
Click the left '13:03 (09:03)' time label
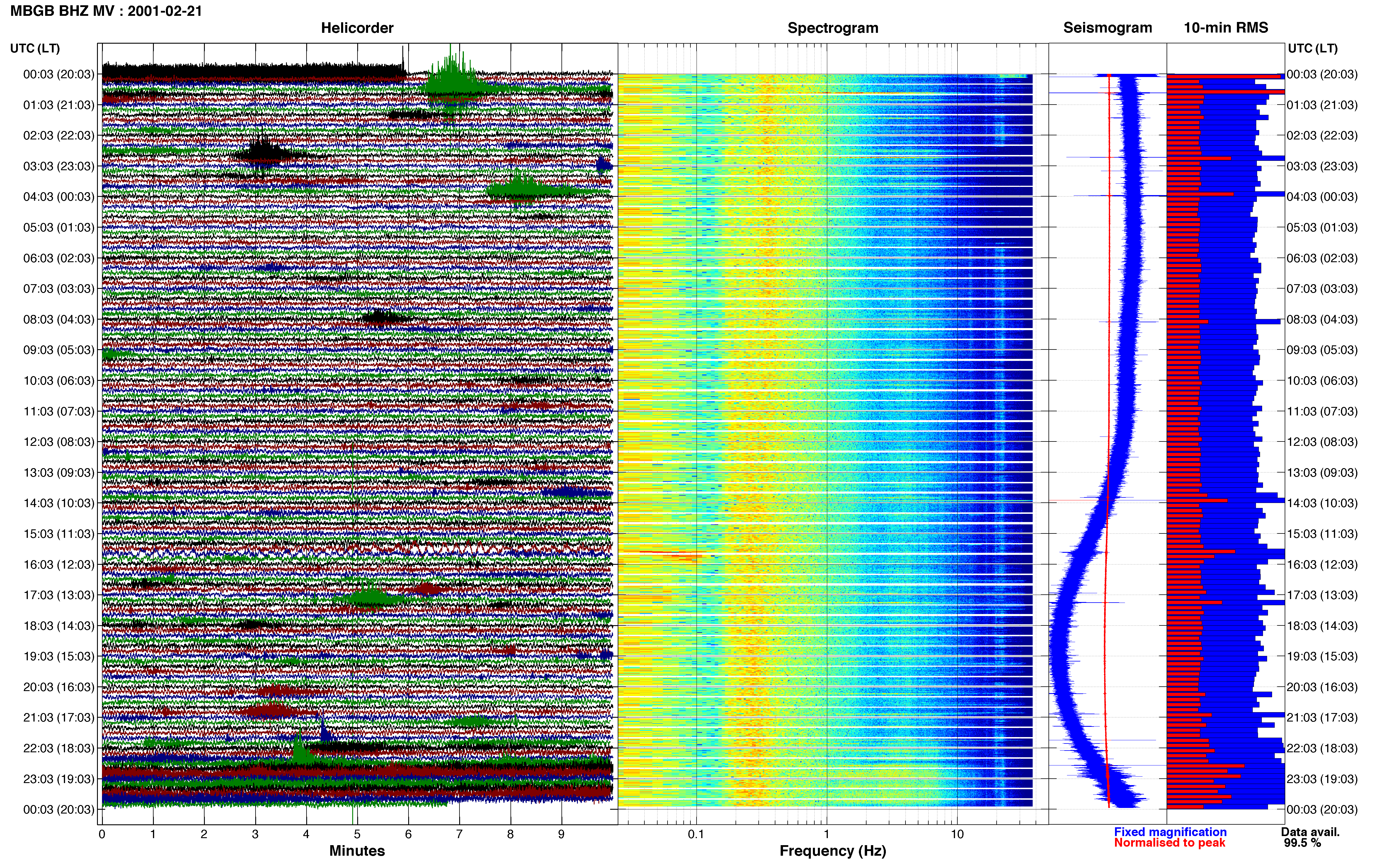coord(59,473)
